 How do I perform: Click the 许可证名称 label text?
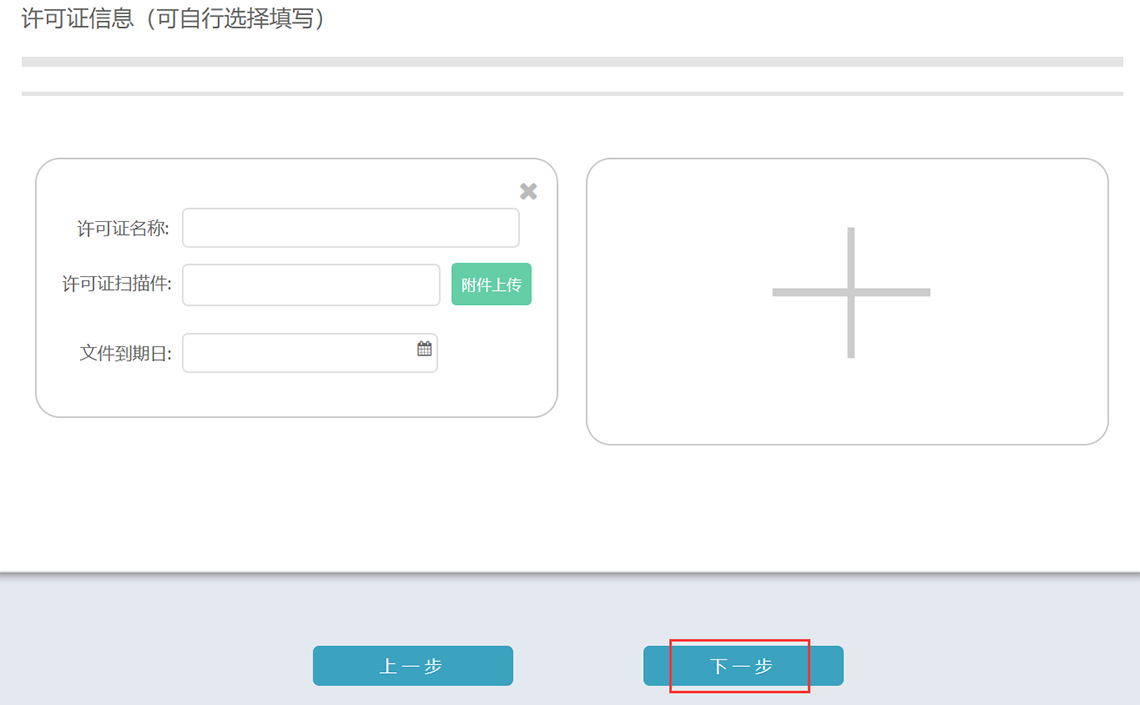point(123,229)
